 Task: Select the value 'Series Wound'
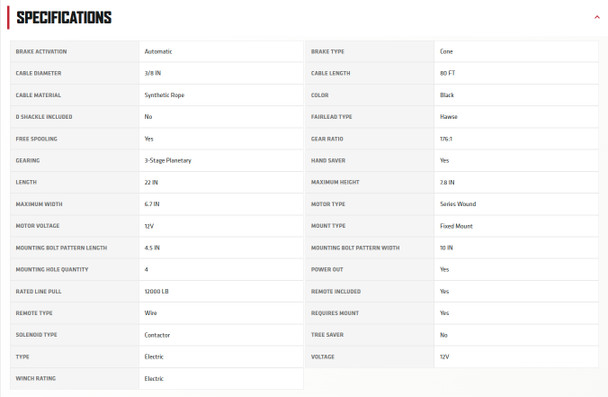point(458,204)
